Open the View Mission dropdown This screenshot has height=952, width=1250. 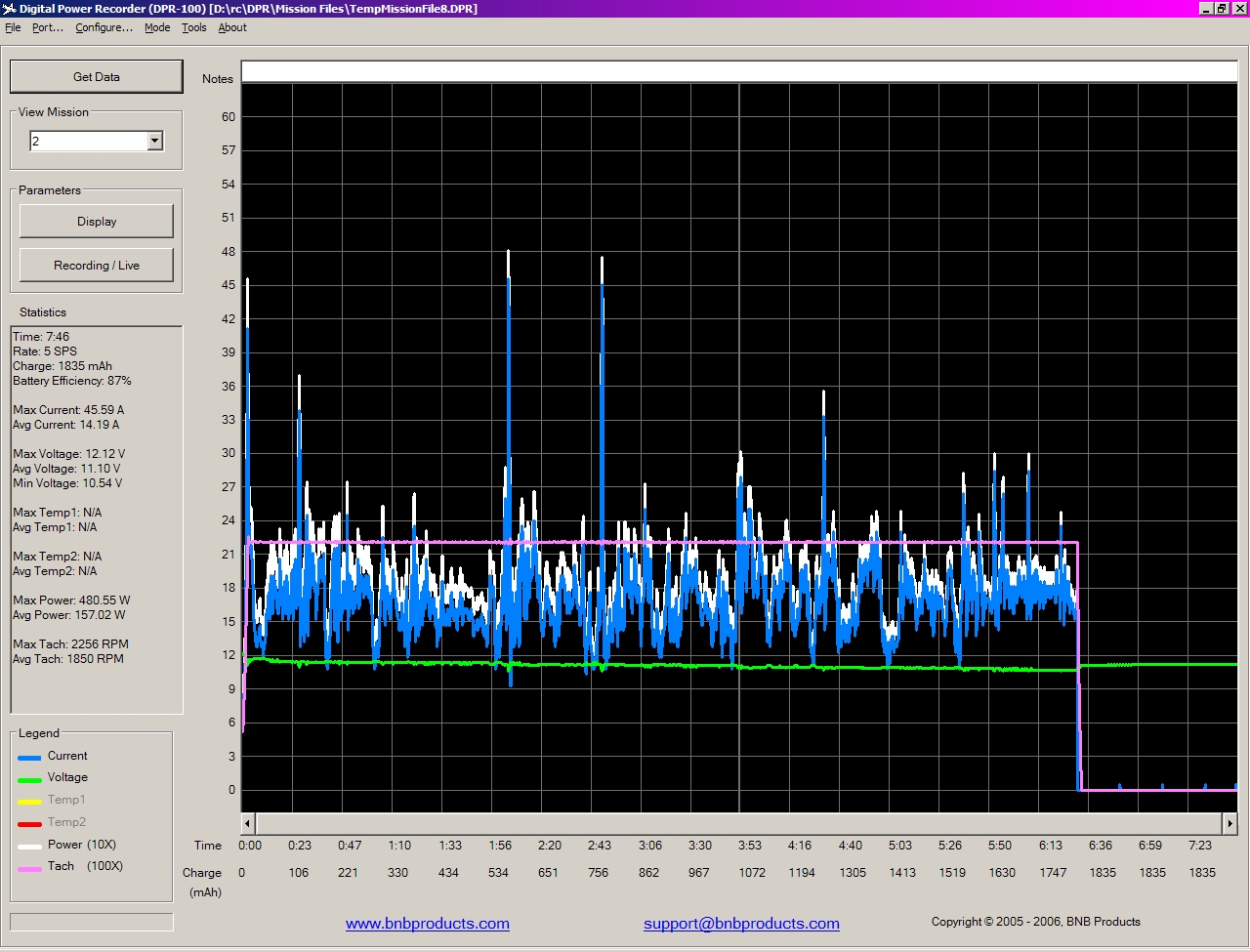[x=154, y=142]
